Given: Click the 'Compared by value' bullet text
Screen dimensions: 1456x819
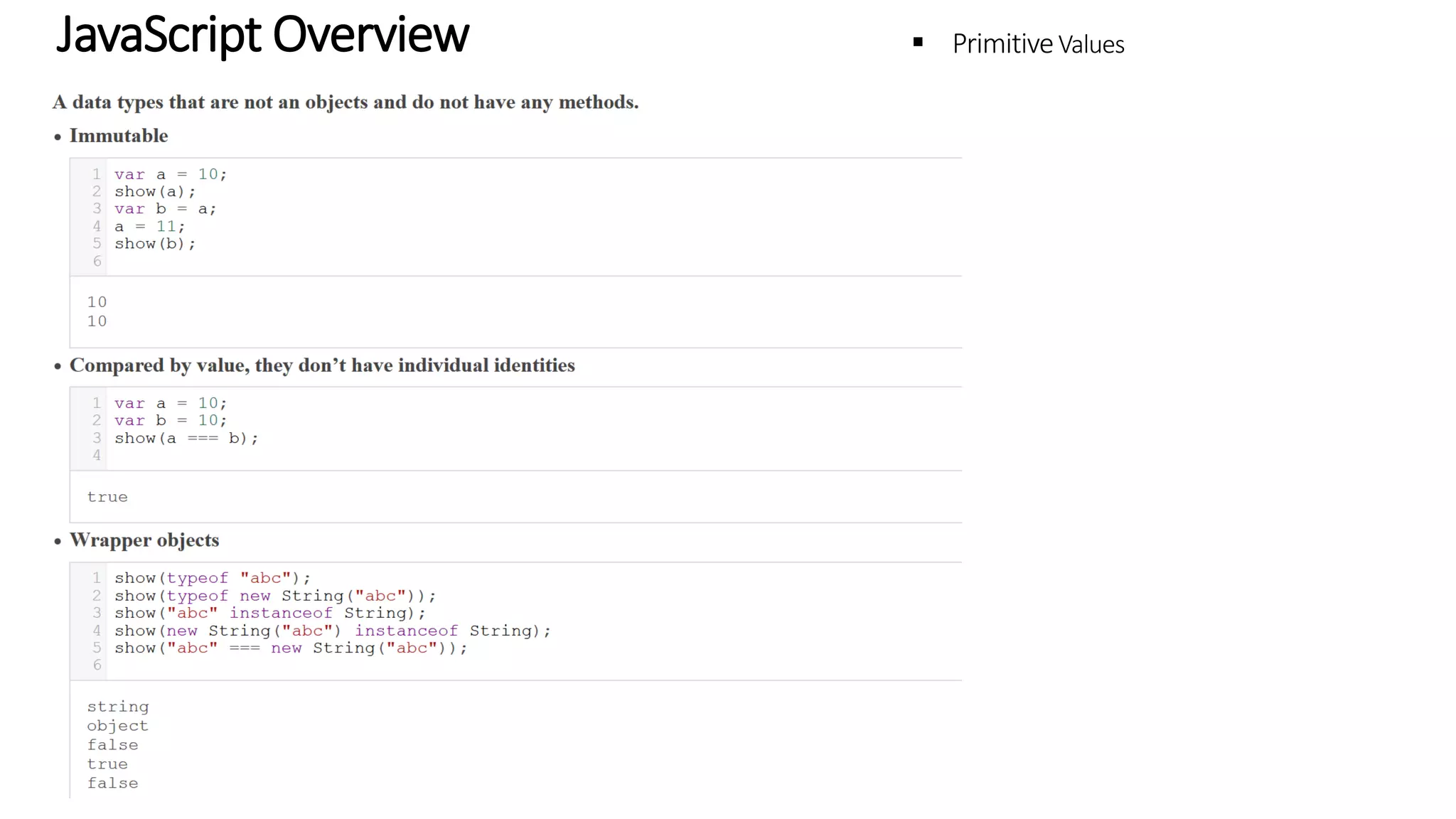Looking at the screenshot, I should [321, 365].
